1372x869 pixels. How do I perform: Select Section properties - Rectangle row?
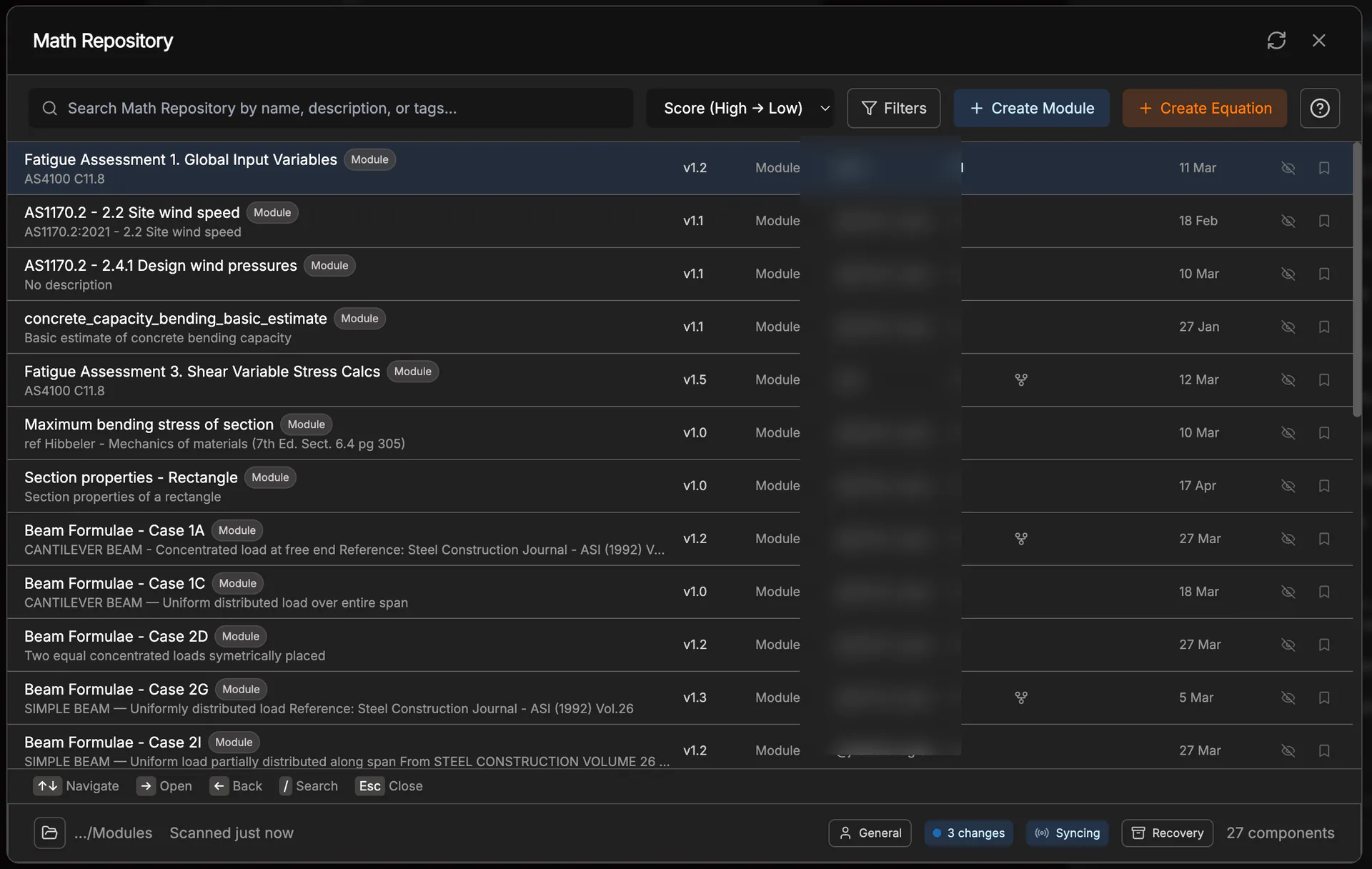pos(680,486)
